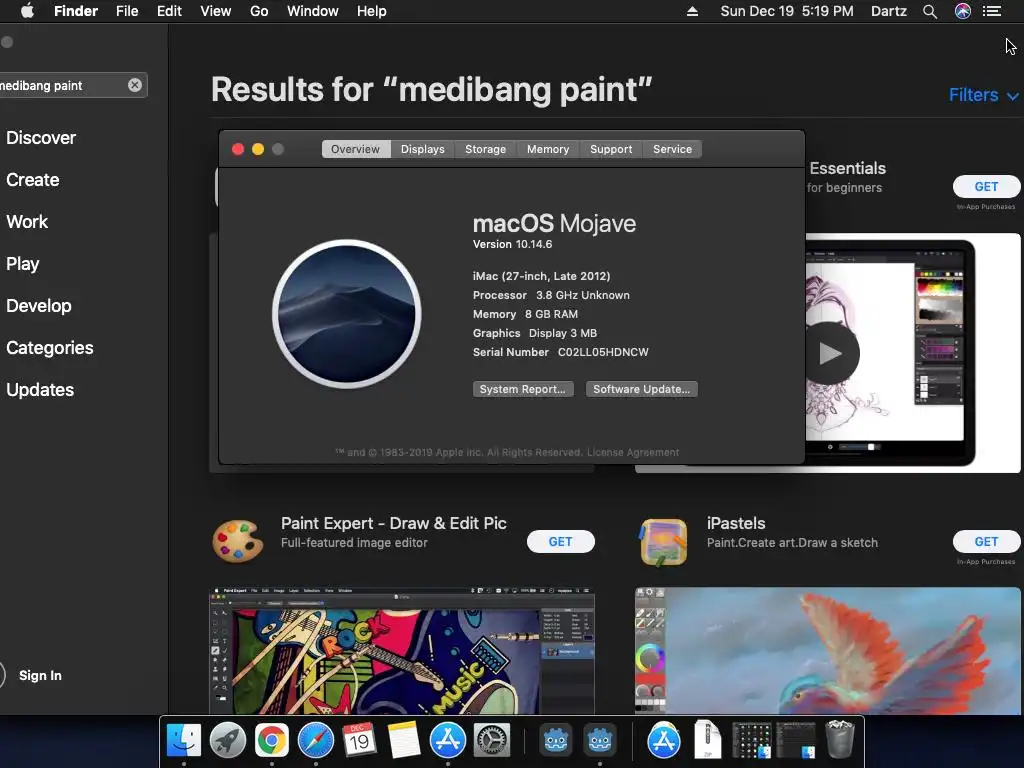Viewport: 1024px width, 768px height.
Task: Open Updates in App Store sidebar
Action: [x=40, y=390]
